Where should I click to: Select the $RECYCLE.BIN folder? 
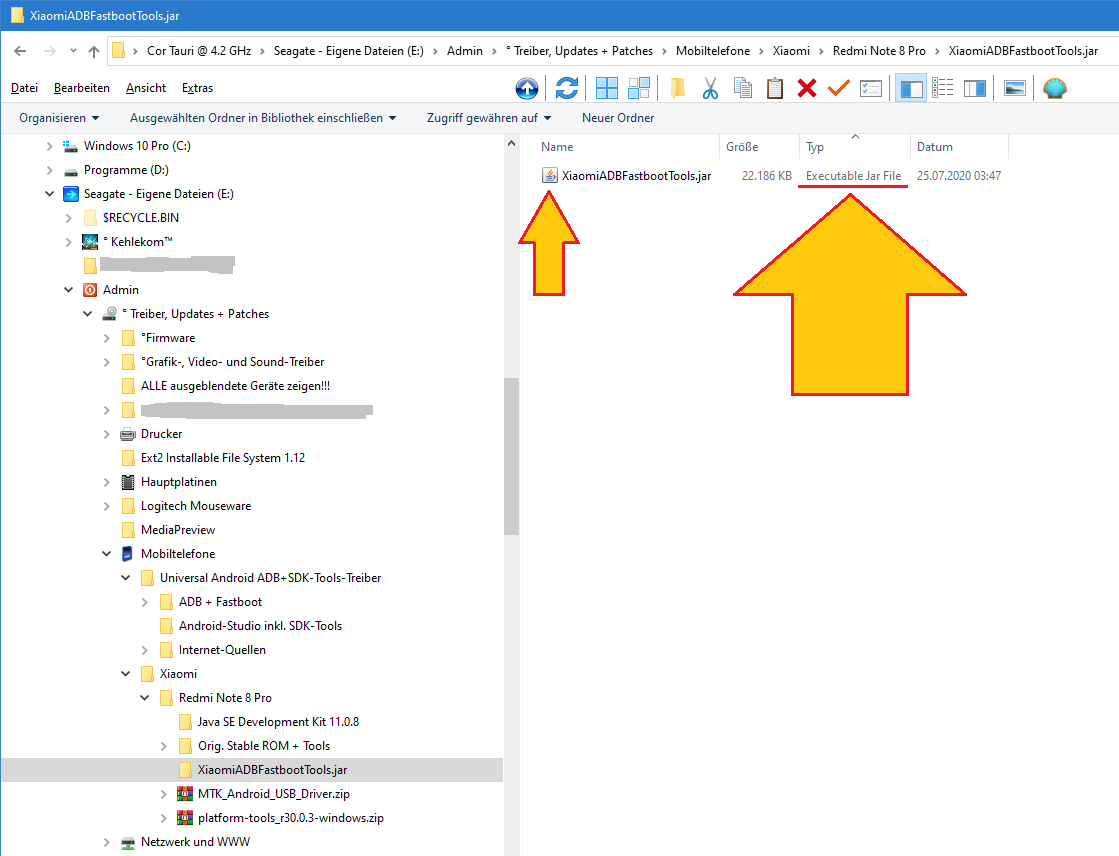tap(141, 218)
